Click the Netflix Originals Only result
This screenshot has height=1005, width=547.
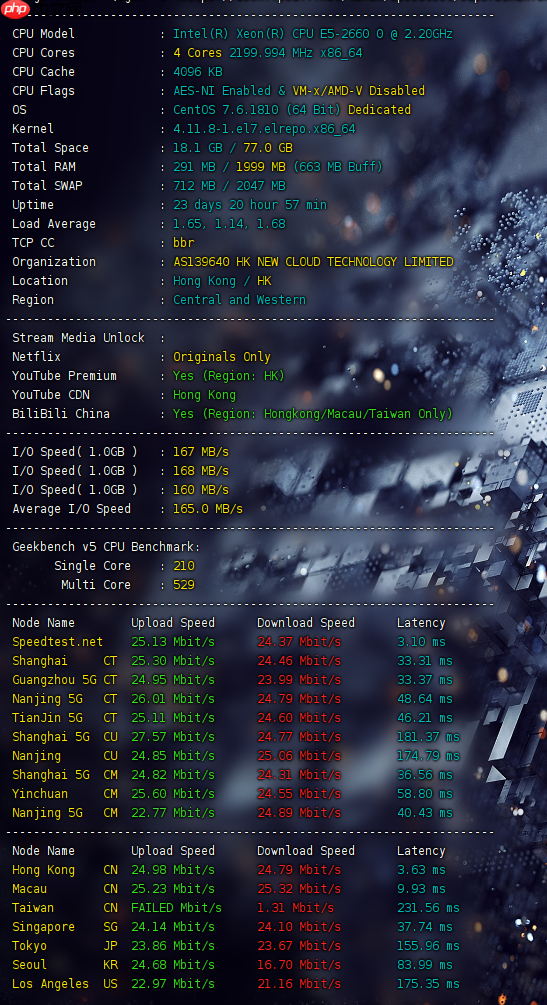[222, 357]
